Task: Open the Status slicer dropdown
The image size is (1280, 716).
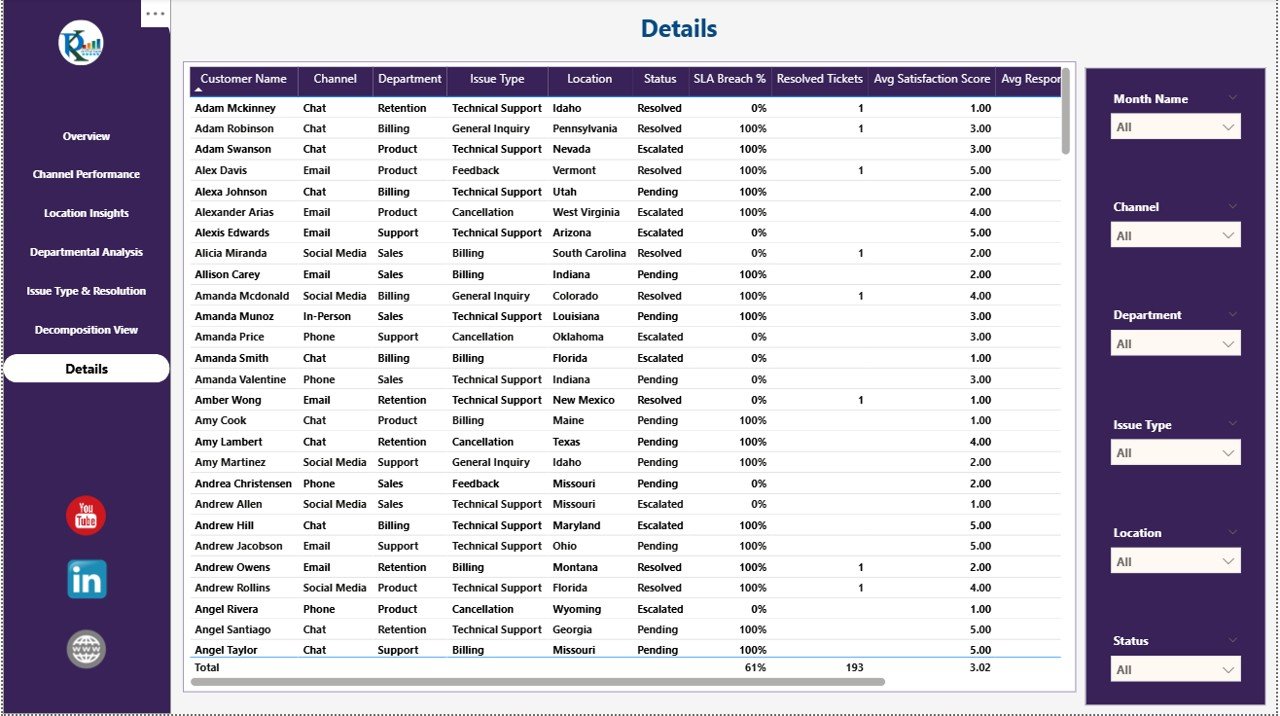Action: coord(1176,669)
